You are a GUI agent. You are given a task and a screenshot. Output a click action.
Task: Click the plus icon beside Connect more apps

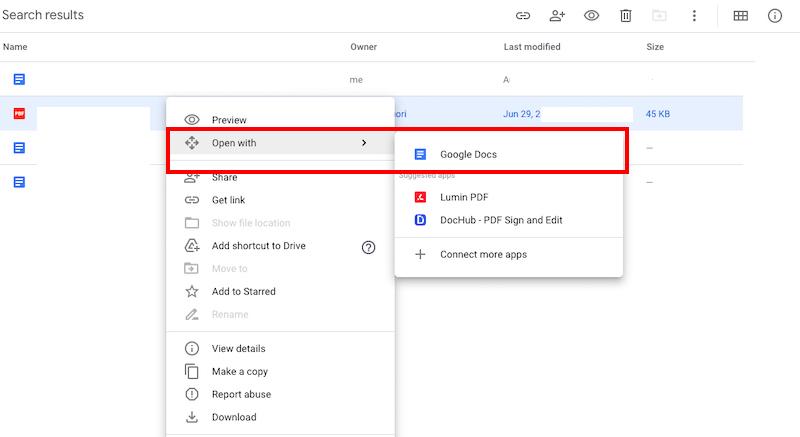[420, 254]
